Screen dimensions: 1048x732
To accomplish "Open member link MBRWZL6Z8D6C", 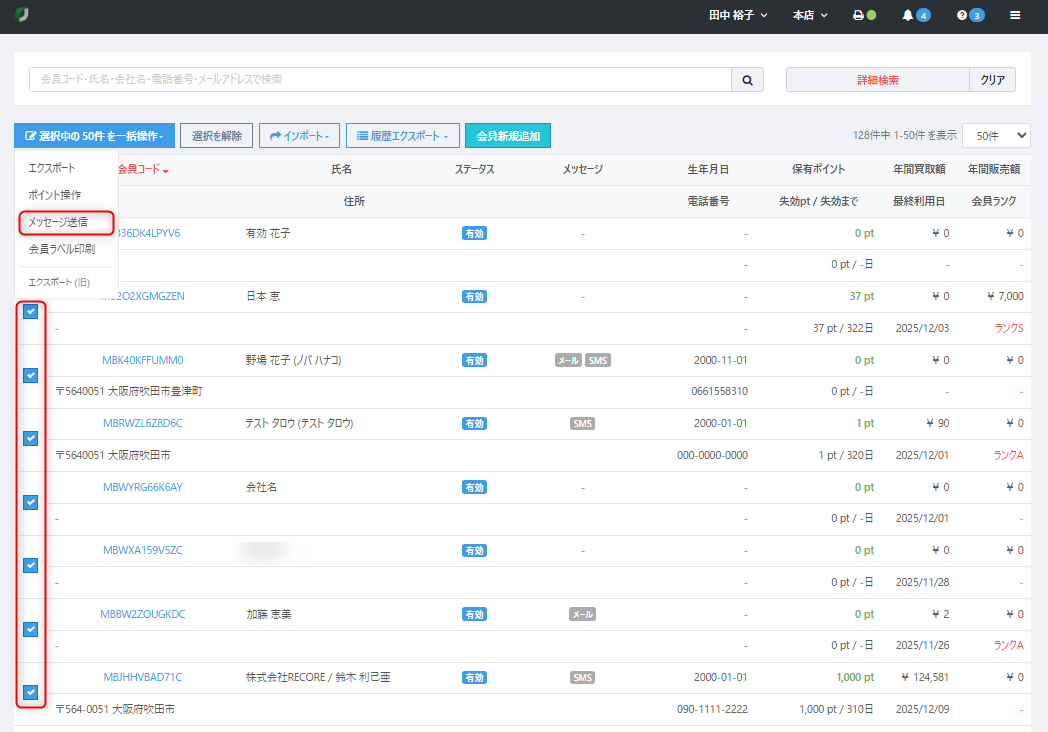I will (x=143, y=423).
